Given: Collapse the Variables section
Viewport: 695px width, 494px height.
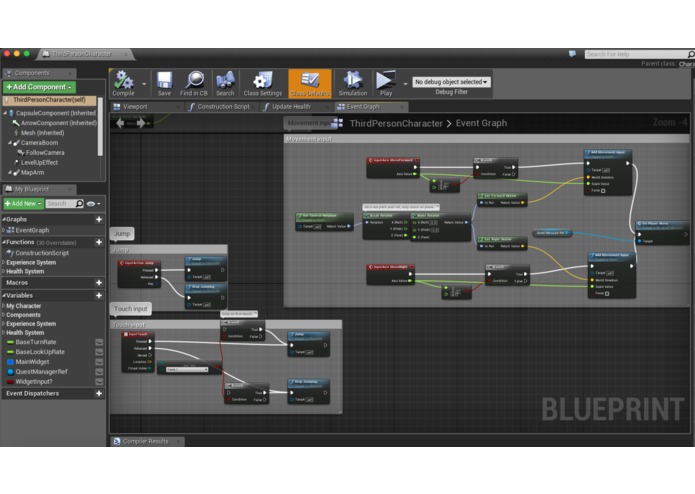Looking at the screenshot, I should [x=4, y=296].
